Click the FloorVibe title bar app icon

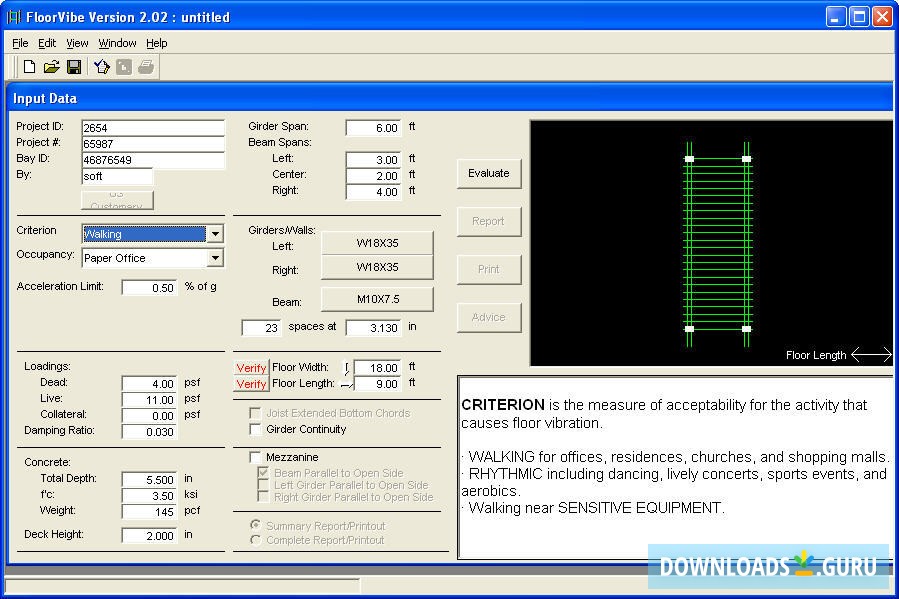[14, 17]
